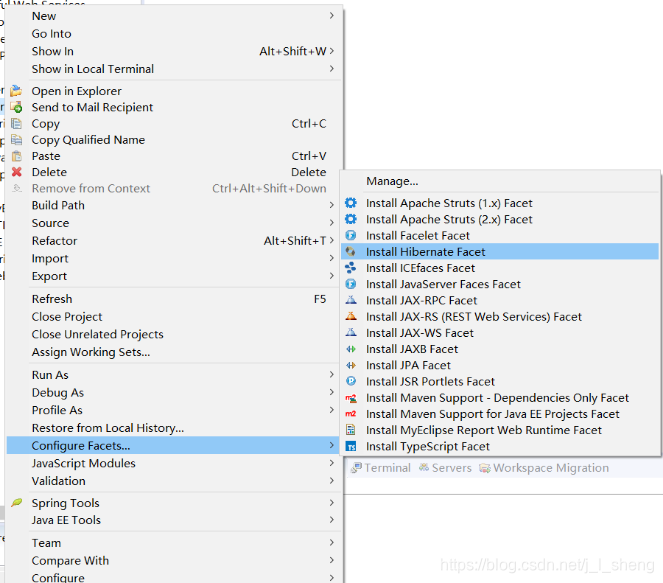
Task: Select Install Hibernate Facet
Action: [500, 252]
